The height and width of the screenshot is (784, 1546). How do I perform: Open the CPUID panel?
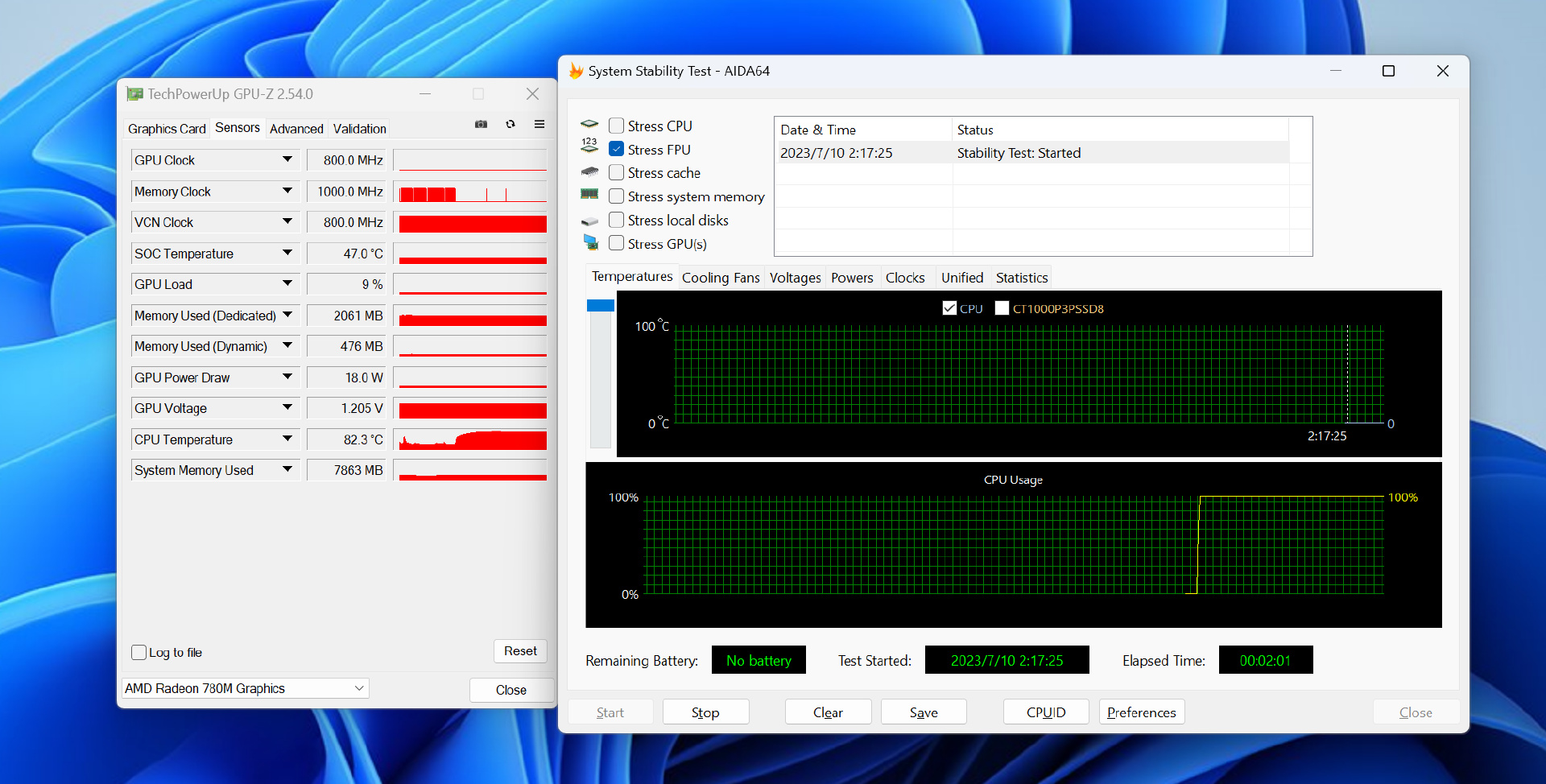(1046, 712)
